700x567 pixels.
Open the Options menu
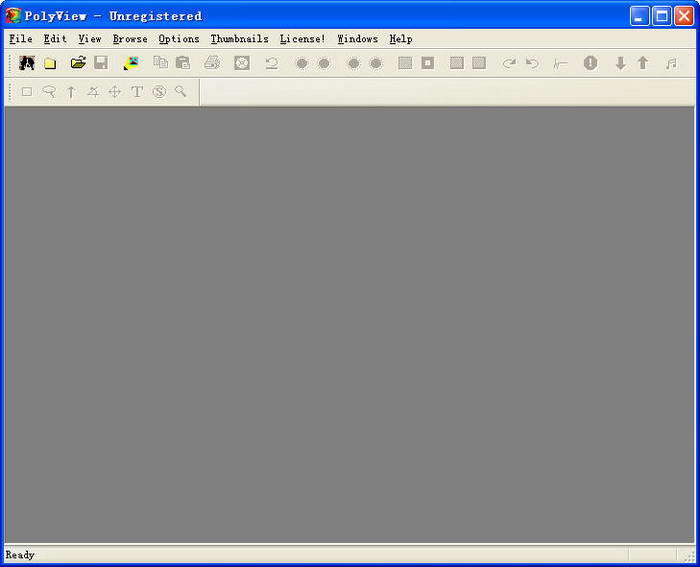click(179, 39)
